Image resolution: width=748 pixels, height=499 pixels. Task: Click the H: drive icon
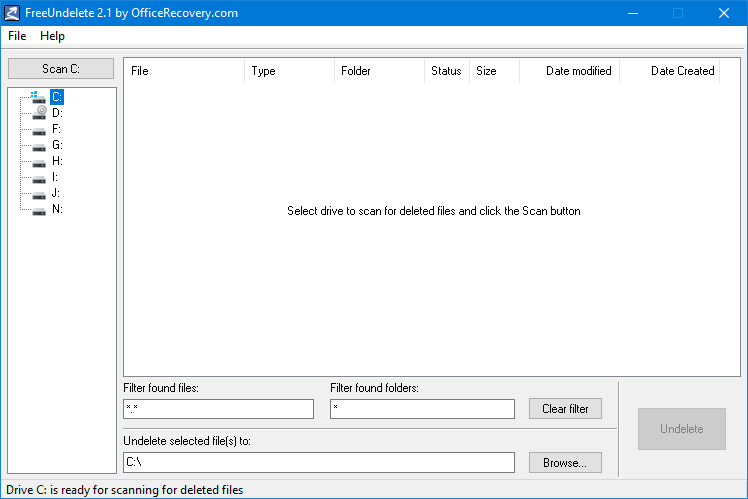pyautogui.click(x=39, y=163)
